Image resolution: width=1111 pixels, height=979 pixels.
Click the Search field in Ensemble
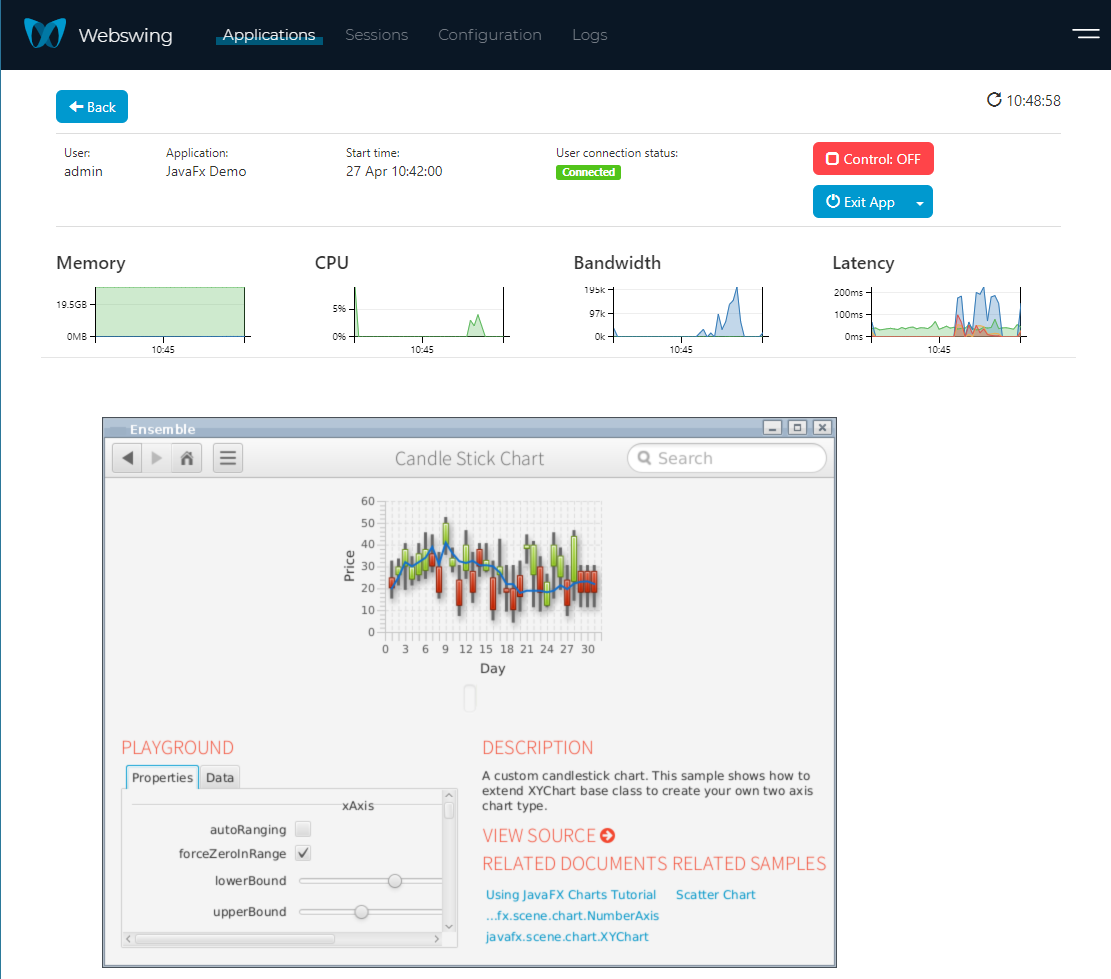click(726, 458)
